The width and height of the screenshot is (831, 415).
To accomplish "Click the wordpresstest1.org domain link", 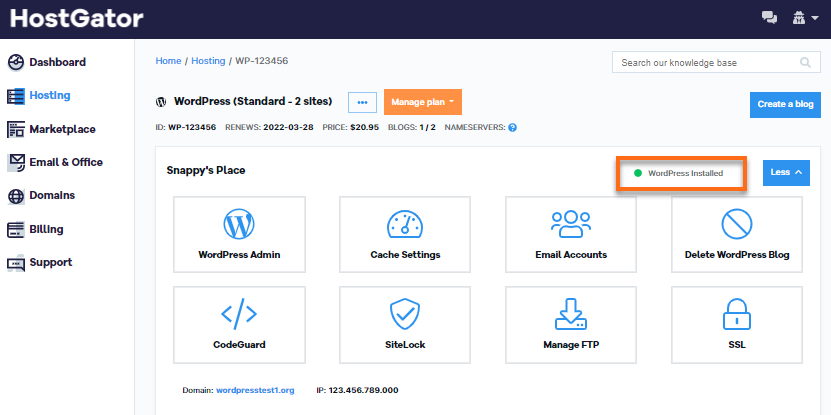I will pos(255,391).
